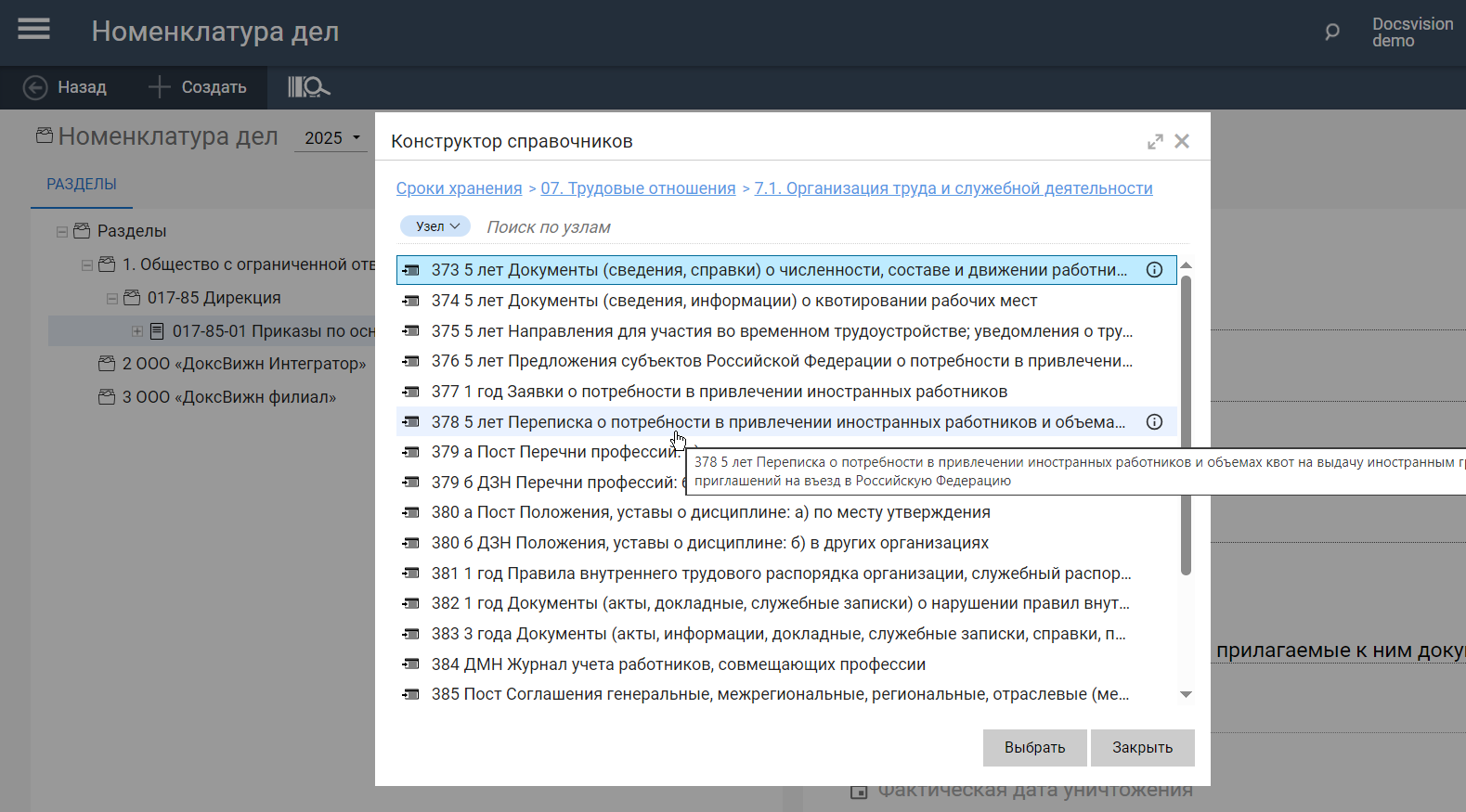This screenshot has width=1466, height=812.
Task: Click the list scrollbar down arrow
Action: (x=1186, y=694)
